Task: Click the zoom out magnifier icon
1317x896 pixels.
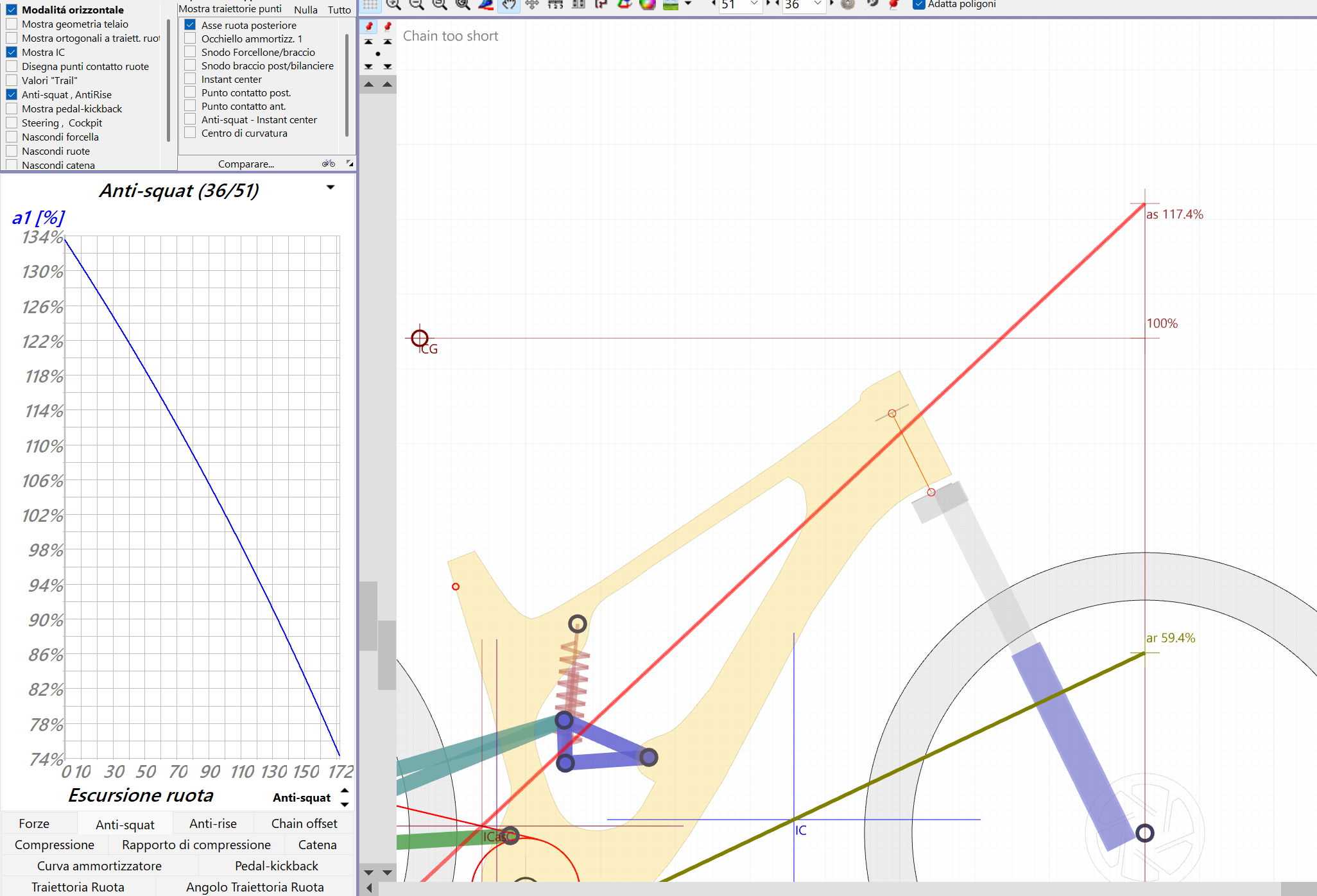Action: 417,4
